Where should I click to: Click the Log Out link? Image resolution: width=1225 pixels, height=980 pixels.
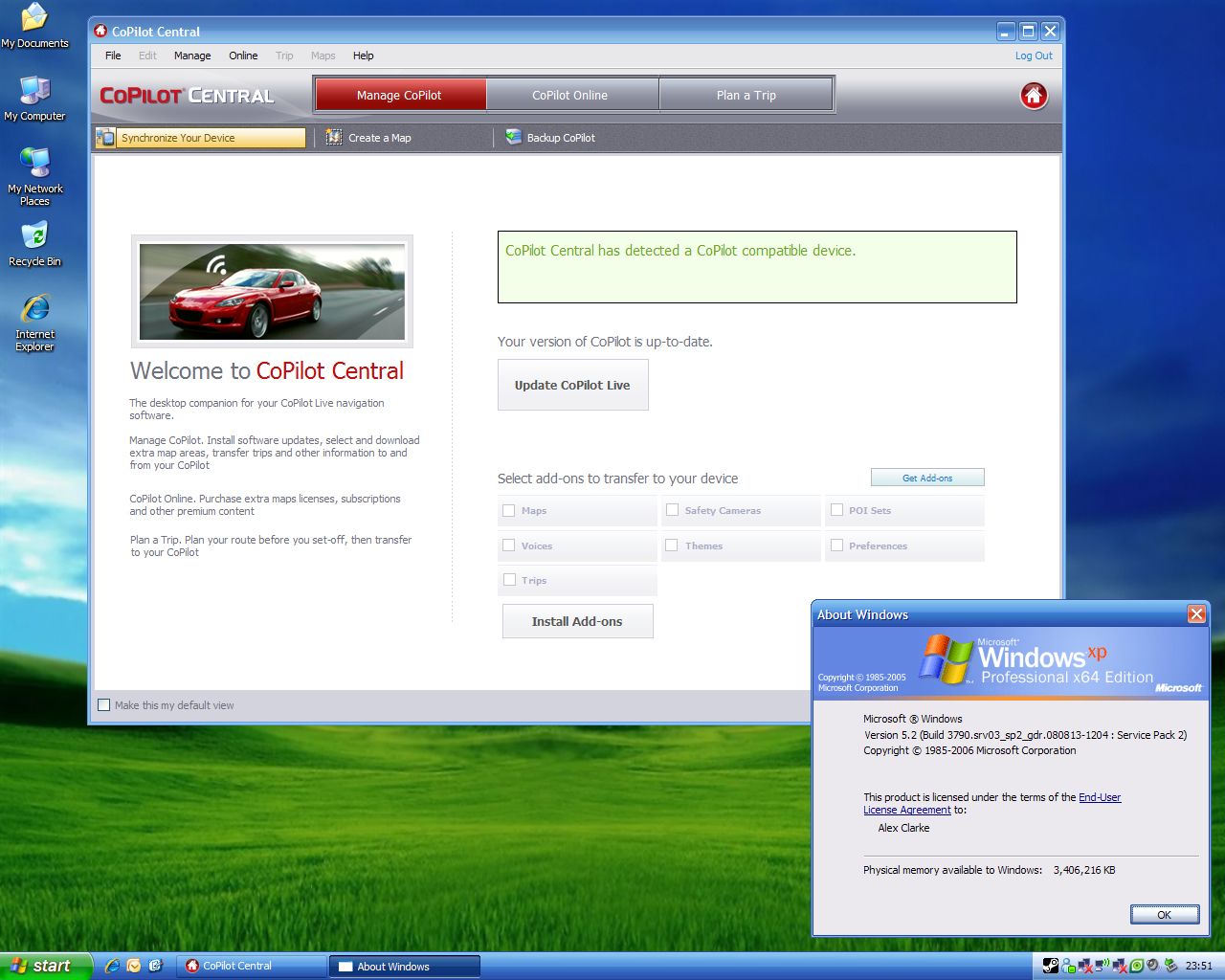click(x=1034, y=56)
